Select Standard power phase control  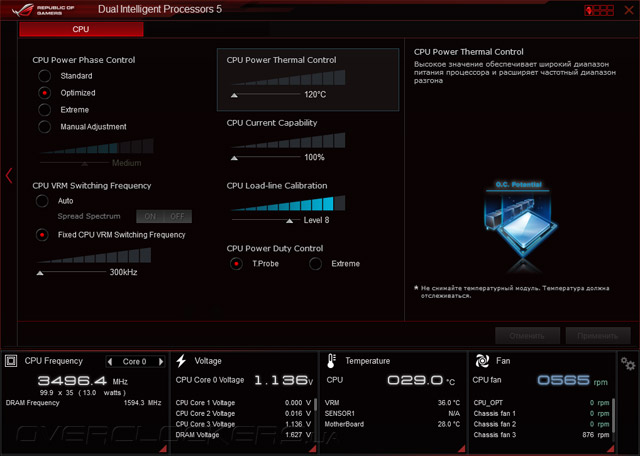pyautogui.click(x=44, y=76)
